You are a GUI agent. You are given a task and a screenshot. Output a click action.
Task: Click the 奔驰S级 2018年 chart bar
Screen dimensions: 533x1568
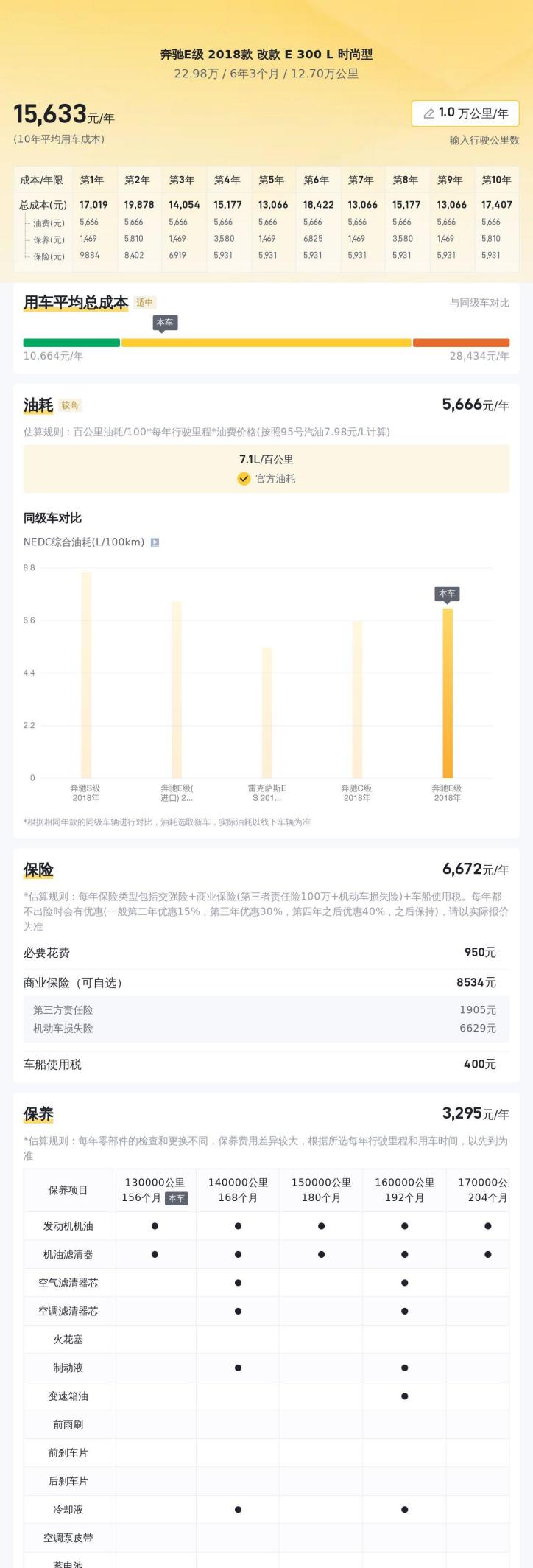click(86, 675)
